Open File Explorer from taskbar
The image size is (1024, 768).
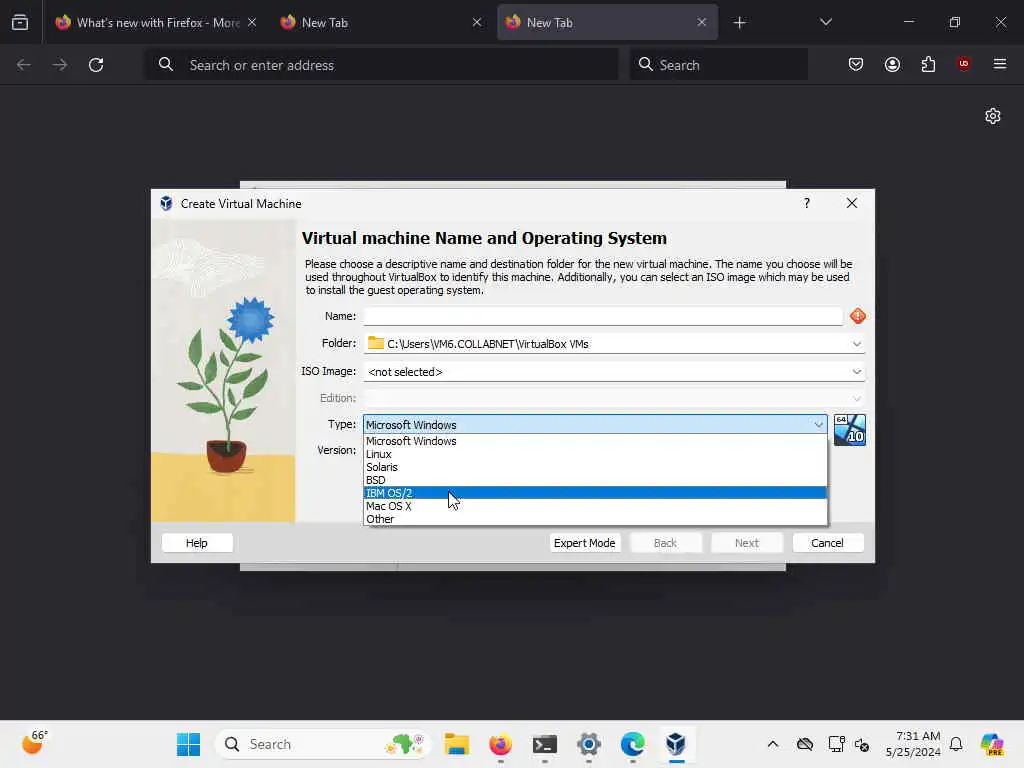tap(456, 744)
